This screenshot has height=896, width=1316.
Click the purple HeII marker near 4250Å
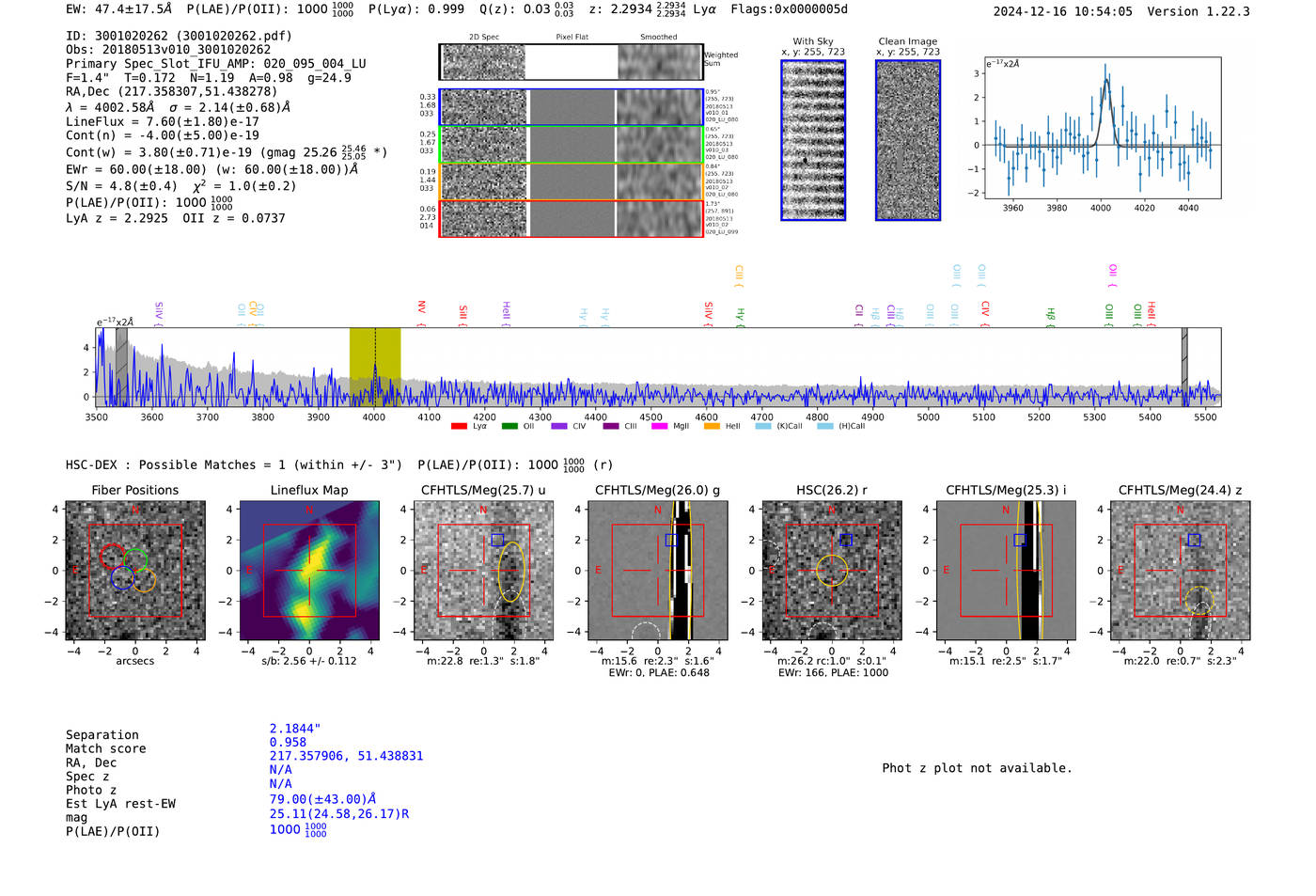tap(506, 314)
